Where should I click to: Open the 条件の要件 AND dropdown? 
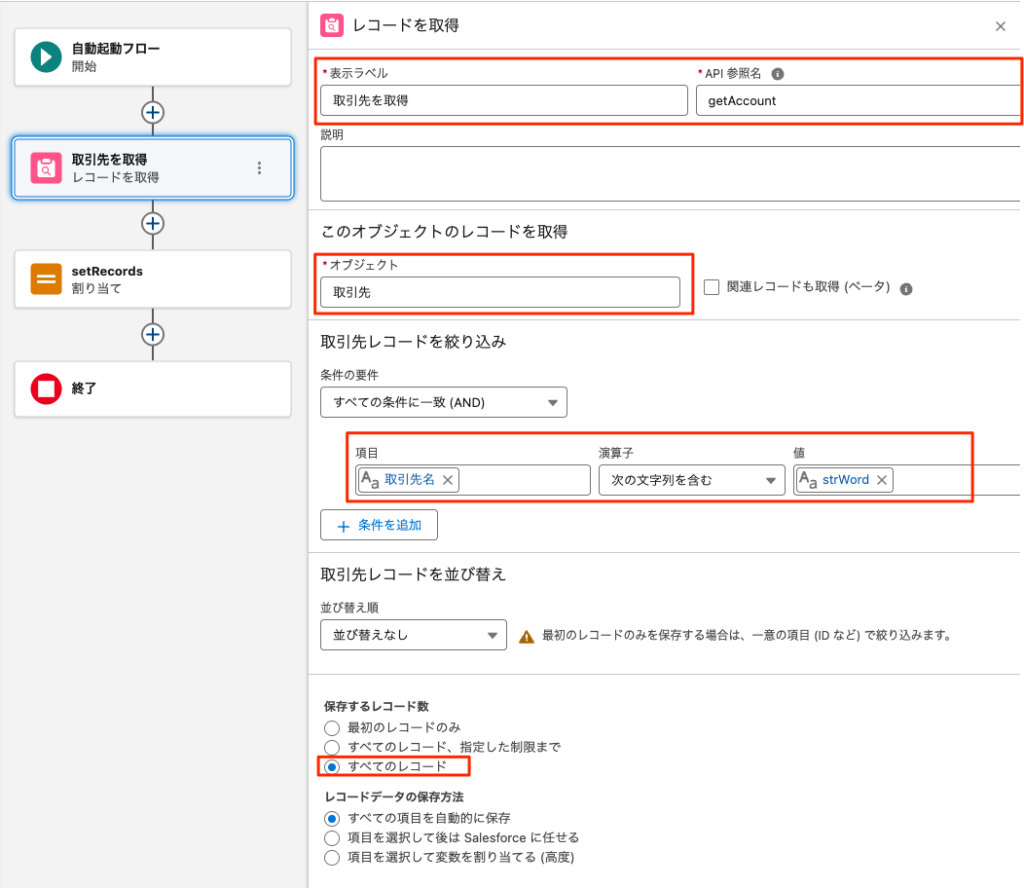443,402
